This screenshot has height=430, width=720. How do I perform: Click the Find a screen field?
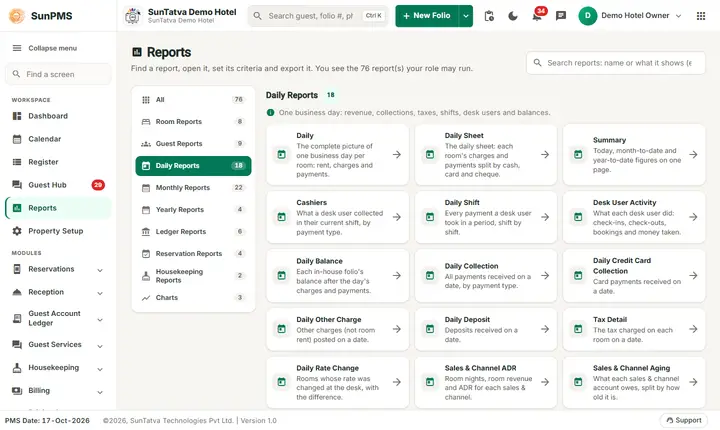pos(58,74)
